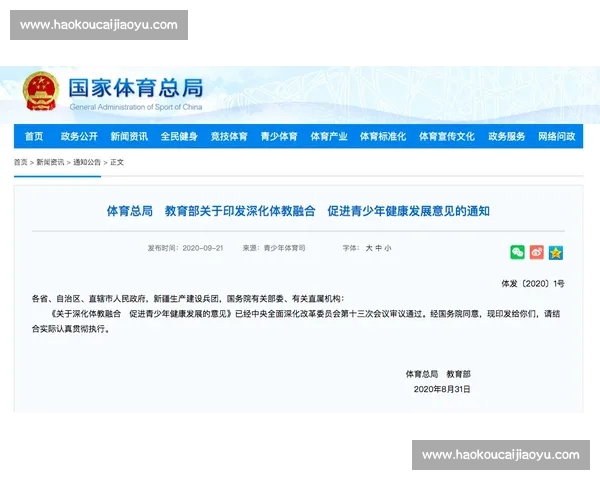Screen dimensions: 600x480
Task: Click the General Administration of Sport of China subtitle
Action: (x=136, y=107)
